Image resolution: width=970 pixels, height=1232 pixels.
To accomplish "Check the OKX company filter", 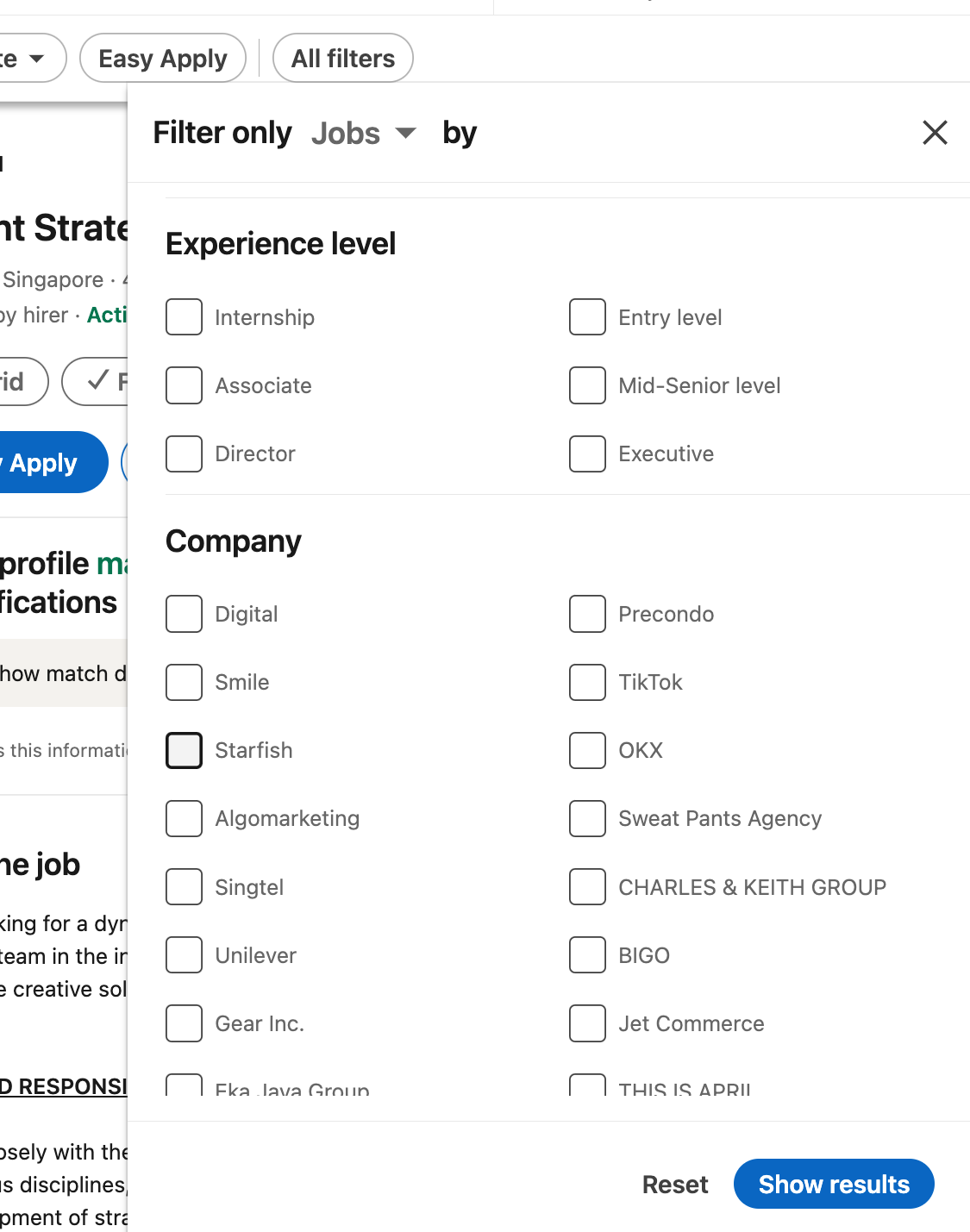I will [587, 750].
